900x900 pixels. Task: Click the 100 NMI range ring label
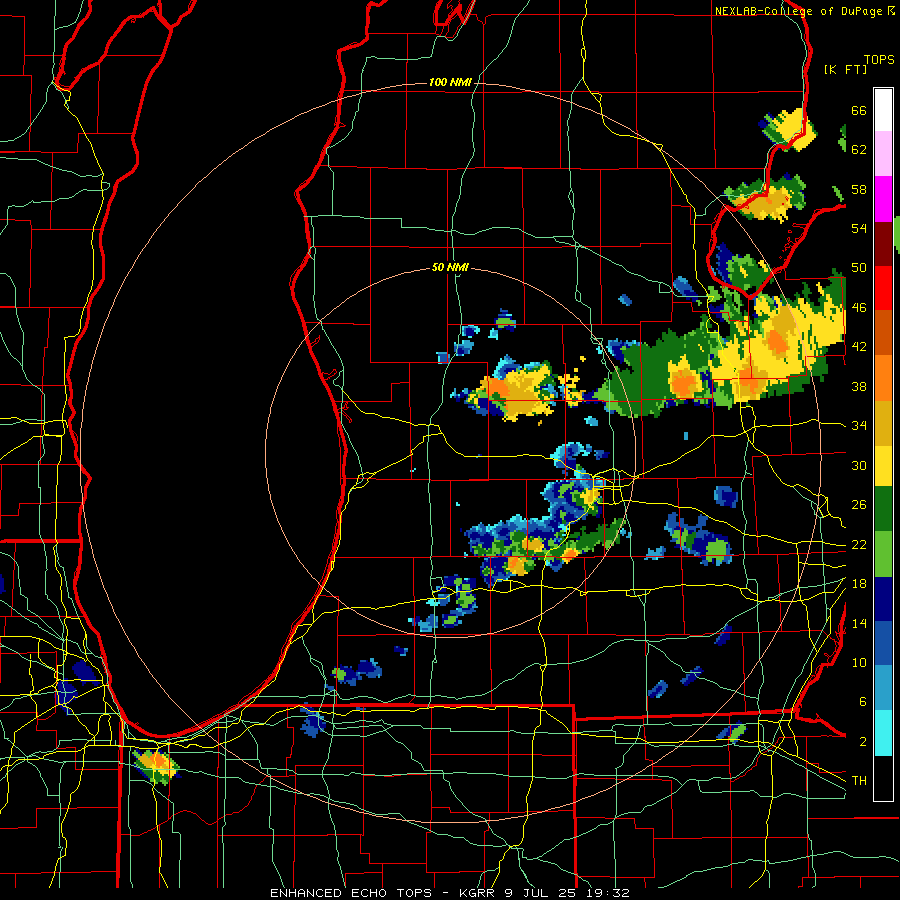point(450,83)
